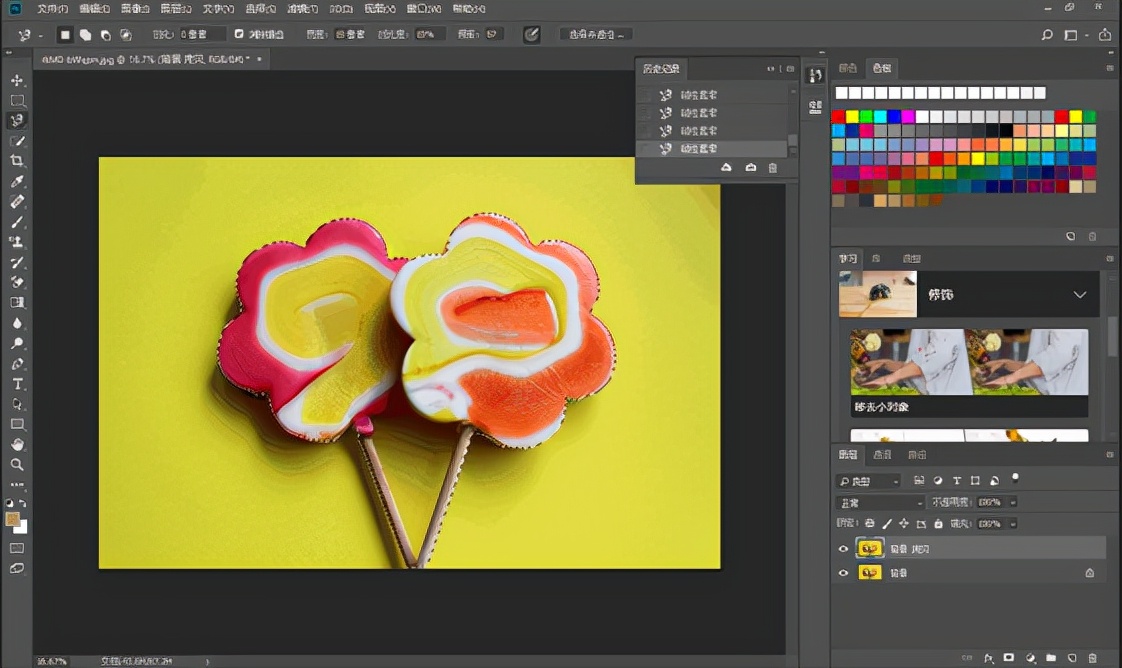Select the Hand tool
1122x668 pixels.
point(17,444)
